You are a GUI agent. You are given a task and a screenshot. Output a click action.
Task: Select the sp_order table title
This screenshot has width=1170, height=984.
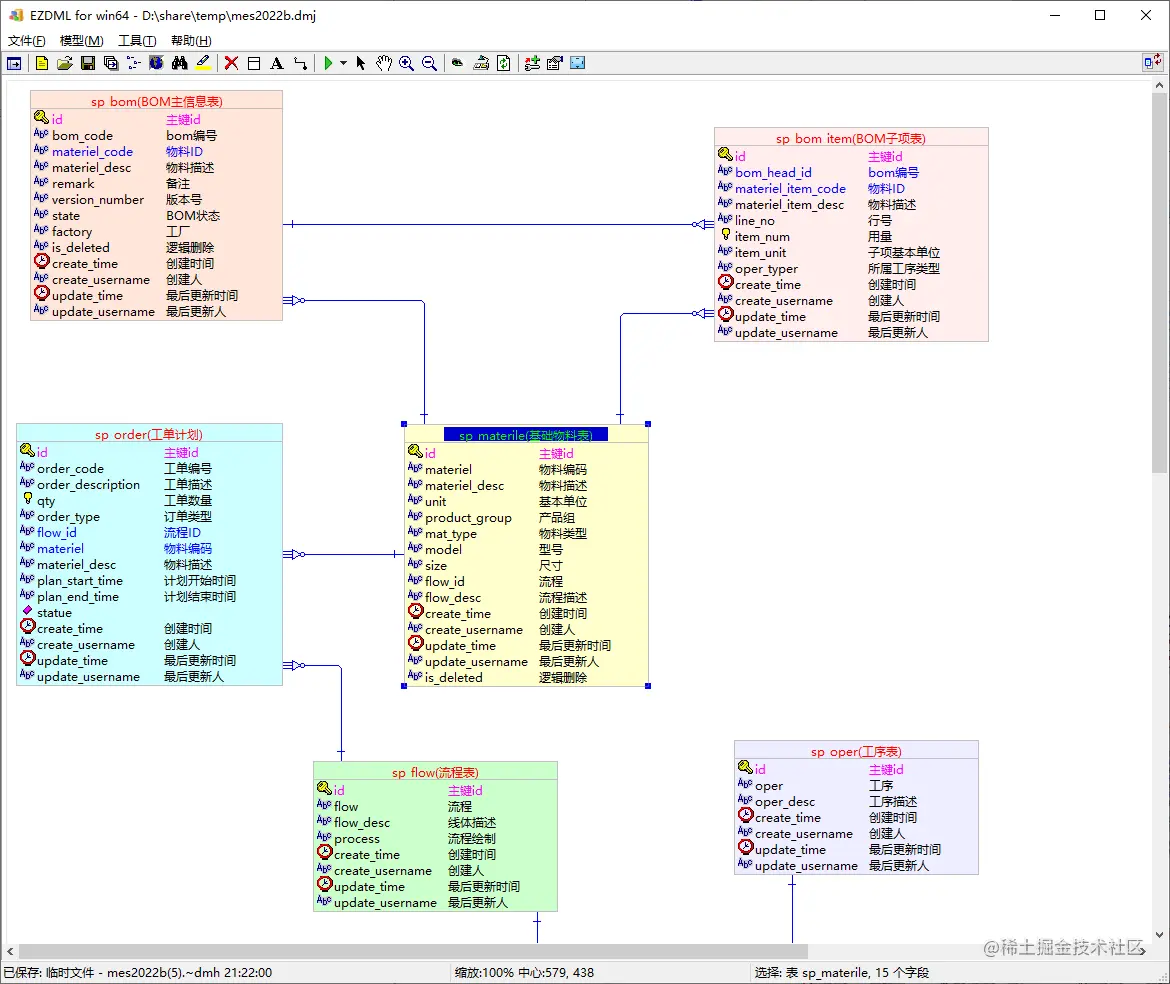tap(148, 435)
